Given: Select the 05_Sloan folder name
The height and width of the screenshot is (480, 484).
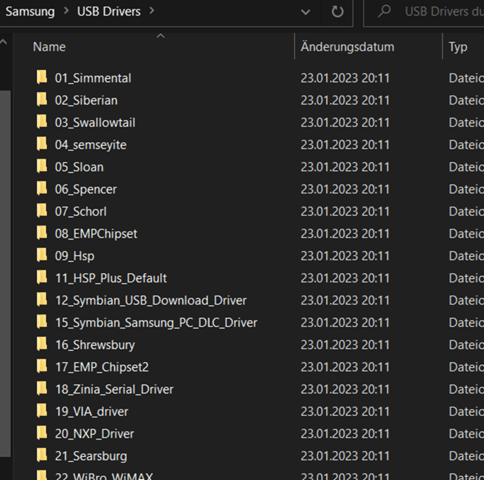Looking at the screenshot, I should 79,167.
